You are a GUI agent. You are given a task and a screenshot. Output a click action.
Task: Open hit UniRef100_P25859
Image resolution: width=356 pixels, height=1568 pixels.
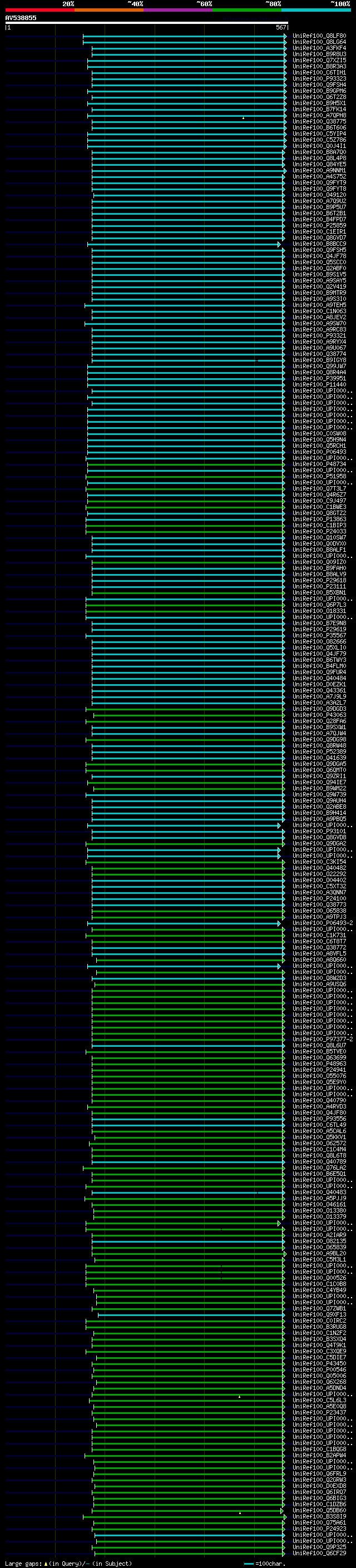(319, 225)
